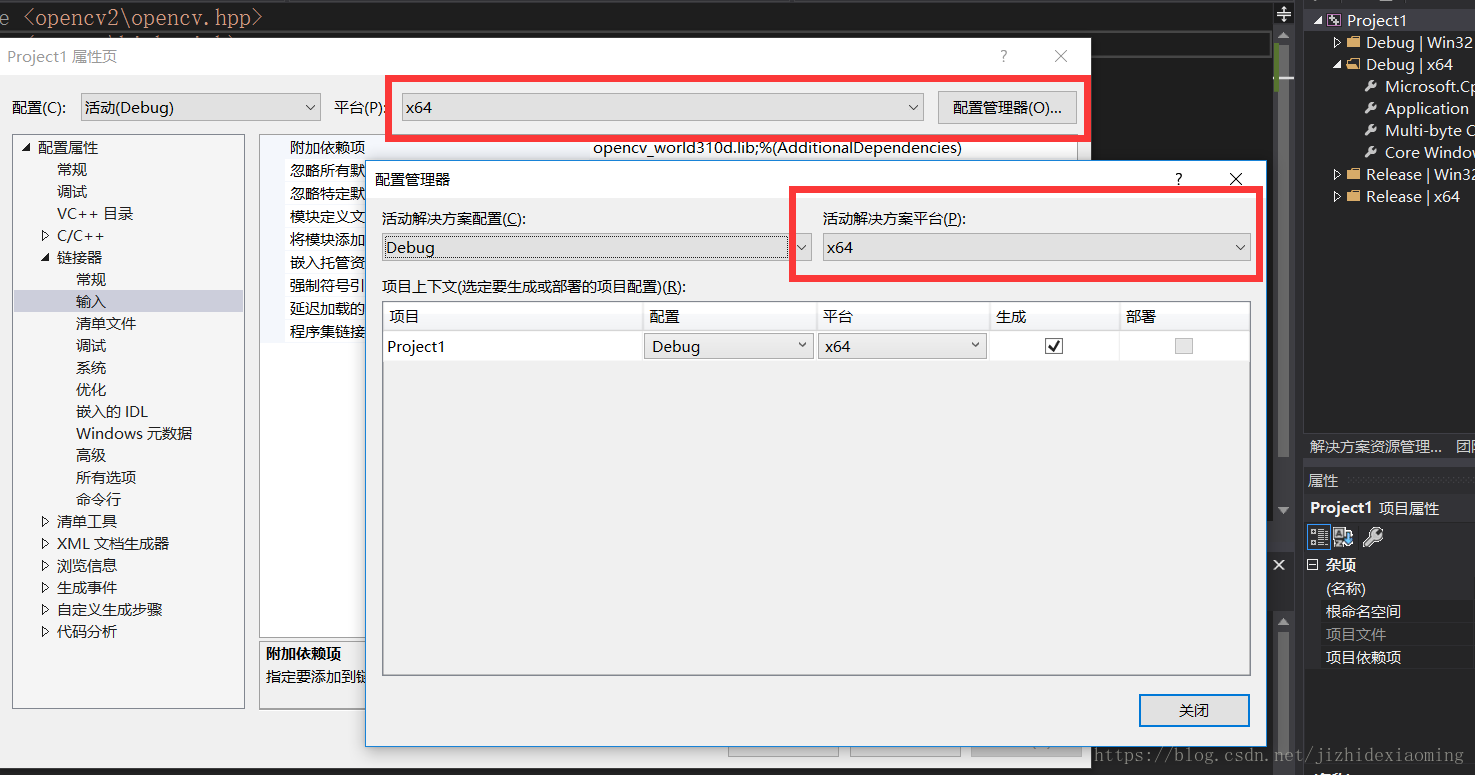Expand the XML 文档生成器 tree node

[45, 544]
